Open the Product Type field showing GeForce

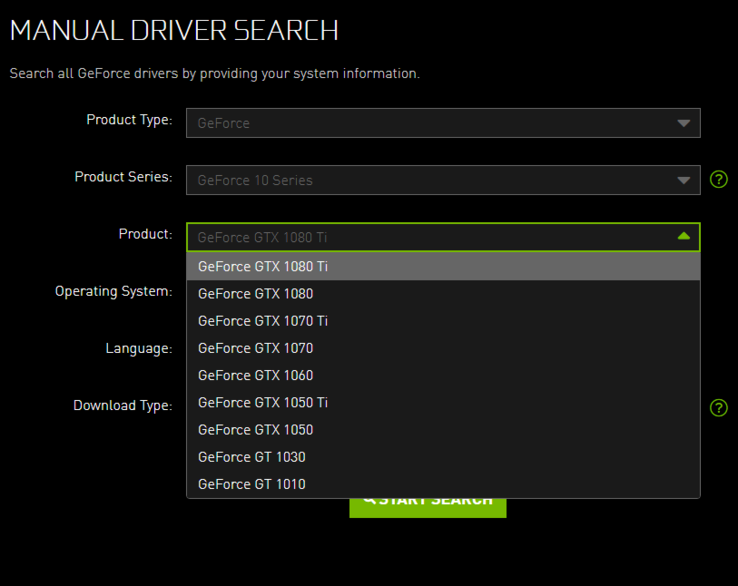pos(430,123)
